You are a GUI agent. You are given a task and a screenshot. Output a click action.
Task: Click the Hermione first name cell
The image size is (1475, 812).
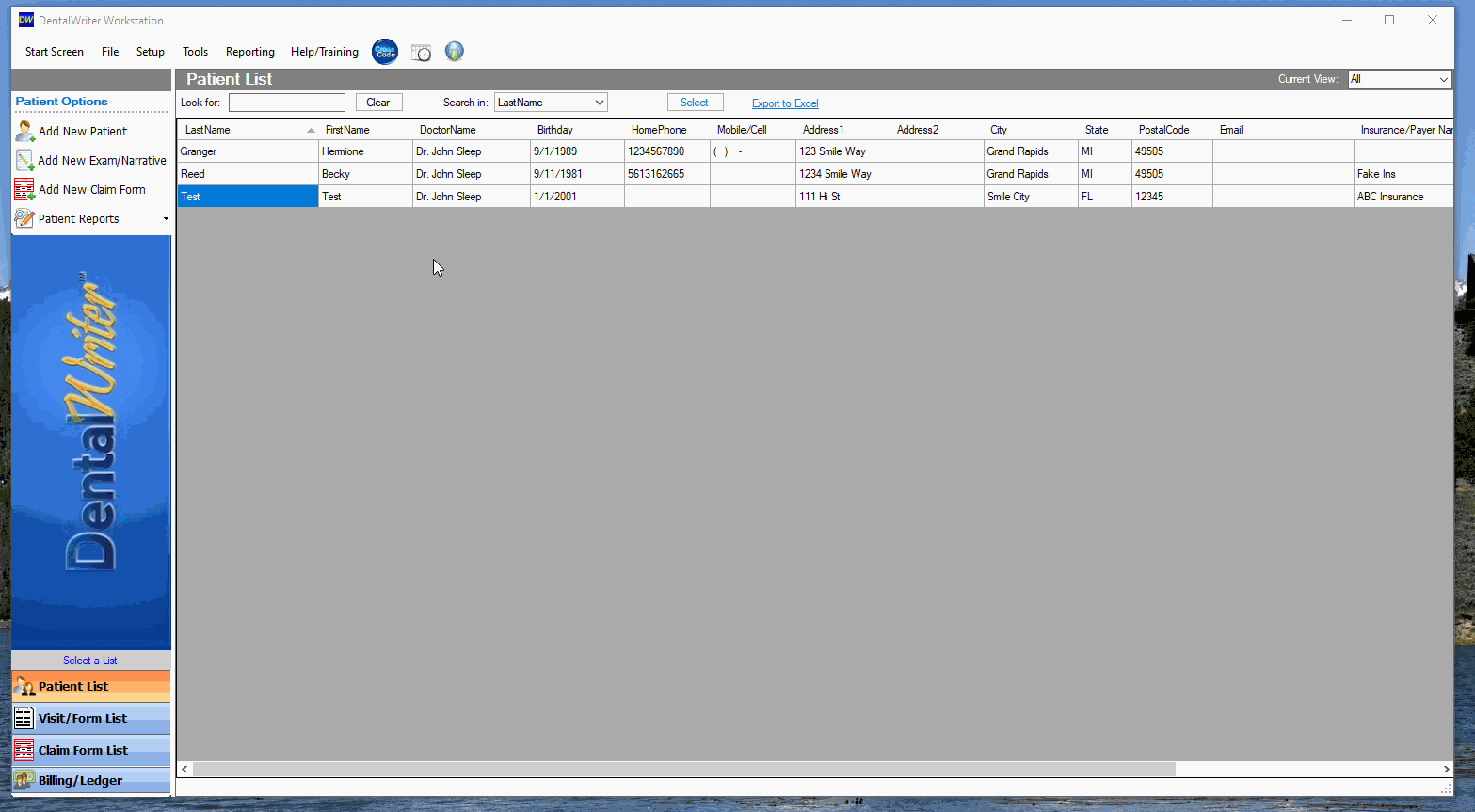click(x=365, y=151)
